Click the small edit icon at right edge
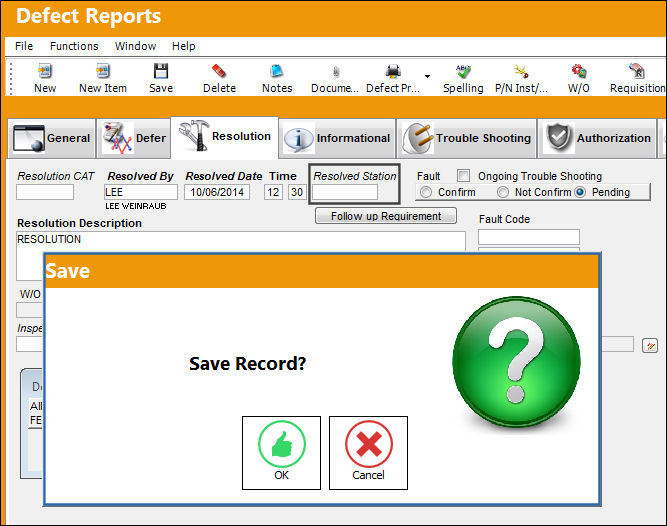667x526 pixels. click(x=650, y=346)
